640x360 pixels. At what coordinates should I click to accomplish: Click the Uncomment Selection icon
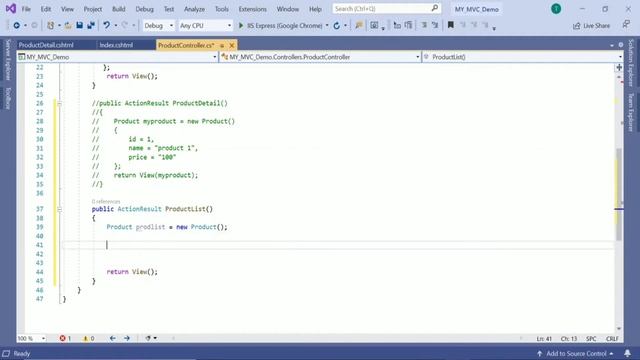pos(435,25)
